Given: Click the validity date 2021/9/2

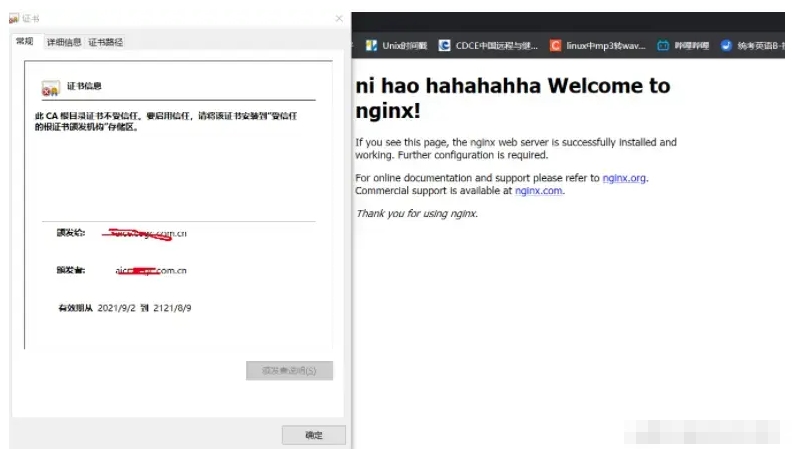Looking at the screenshot, I should 116,308.
